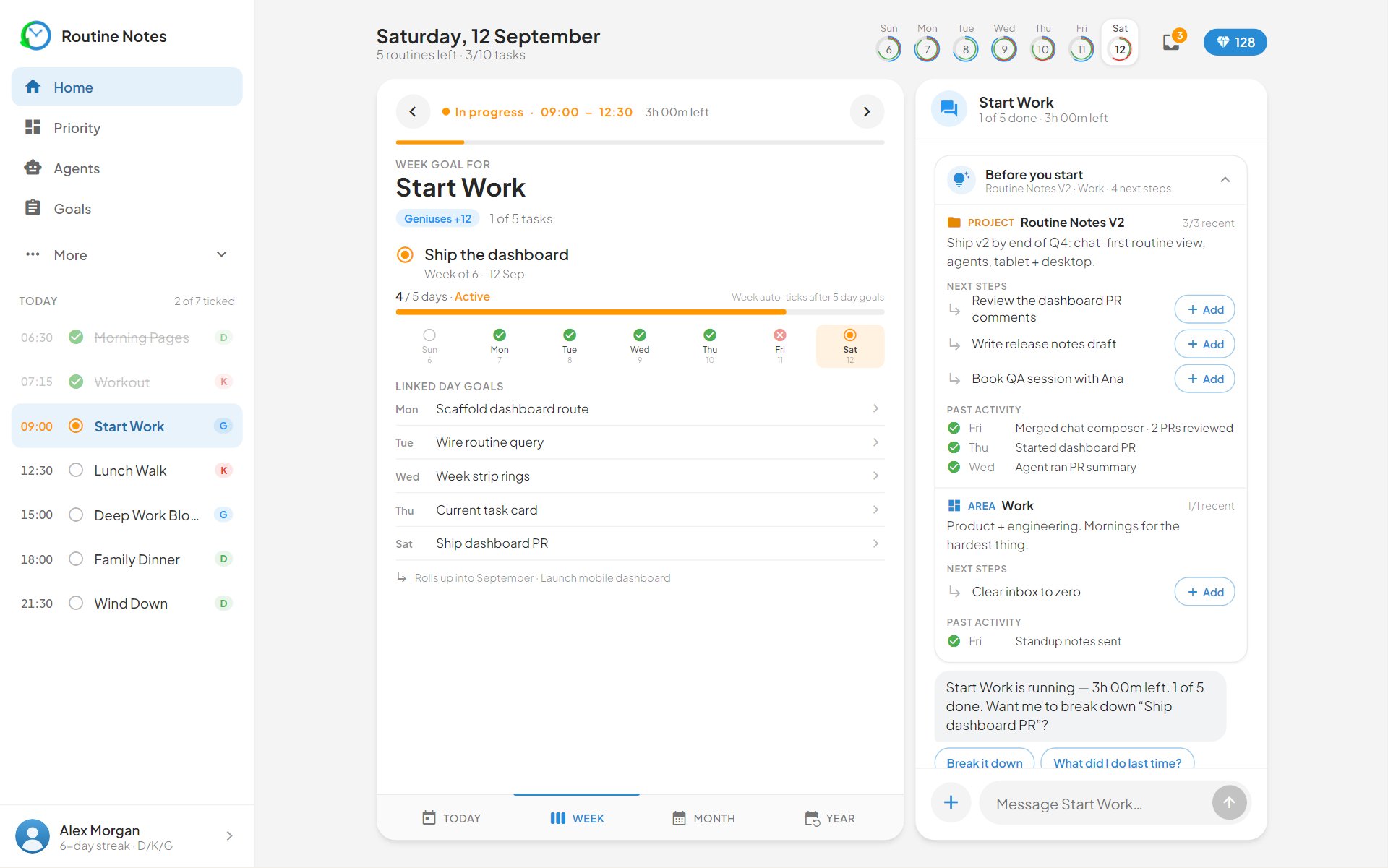1388x868 pixels.
Task: Tick the Sun 6 day circle in the week goal
Action: [429, 335]
